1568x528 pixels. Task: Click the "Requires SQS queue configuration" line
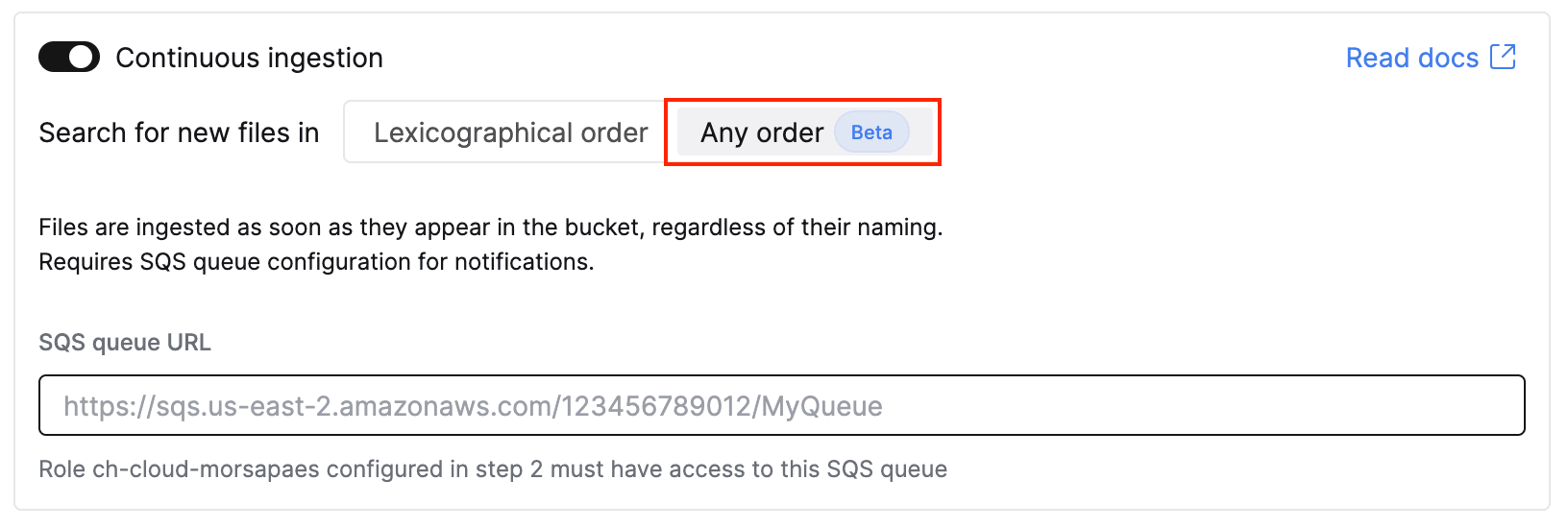click(x=316, y=262)
